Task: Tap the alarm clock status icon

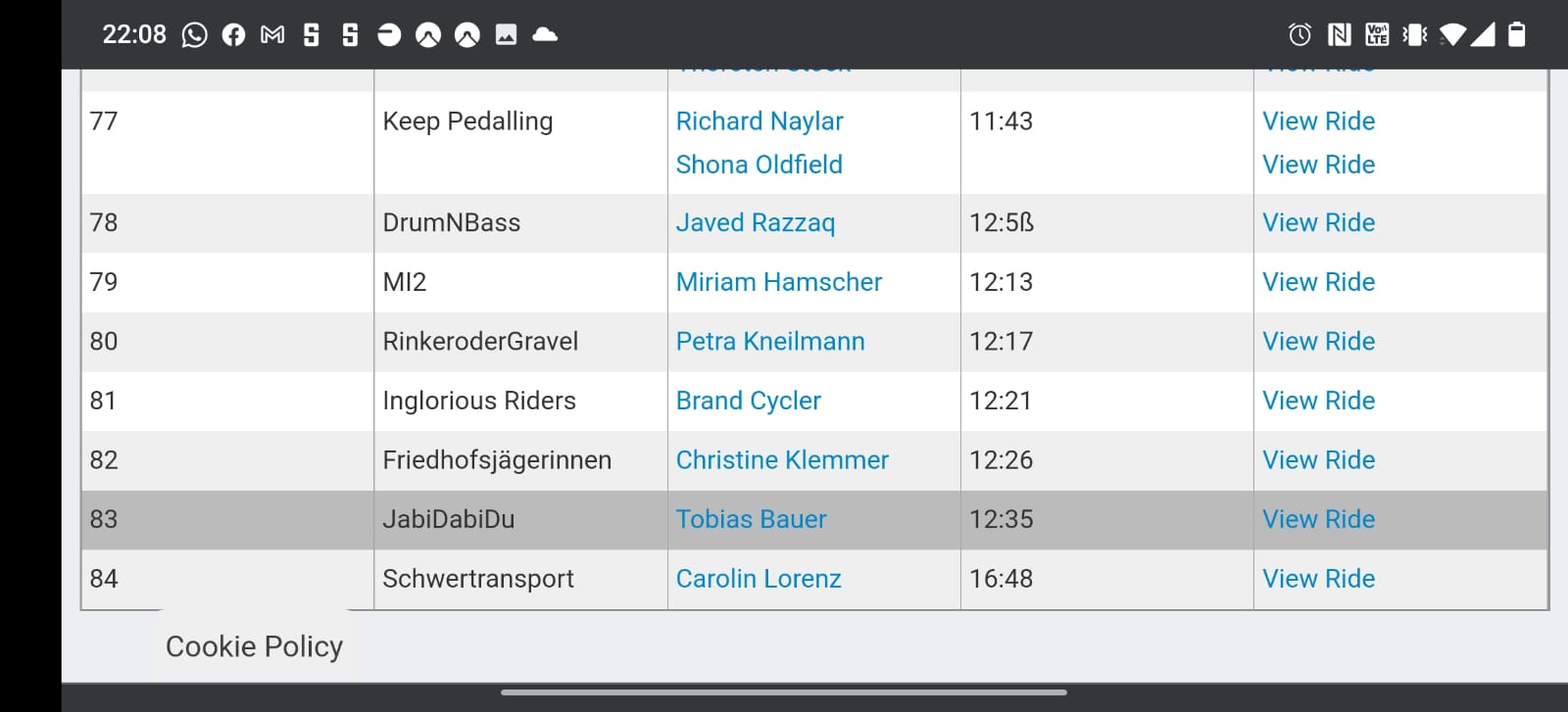Action: (x=1299, y=35)
